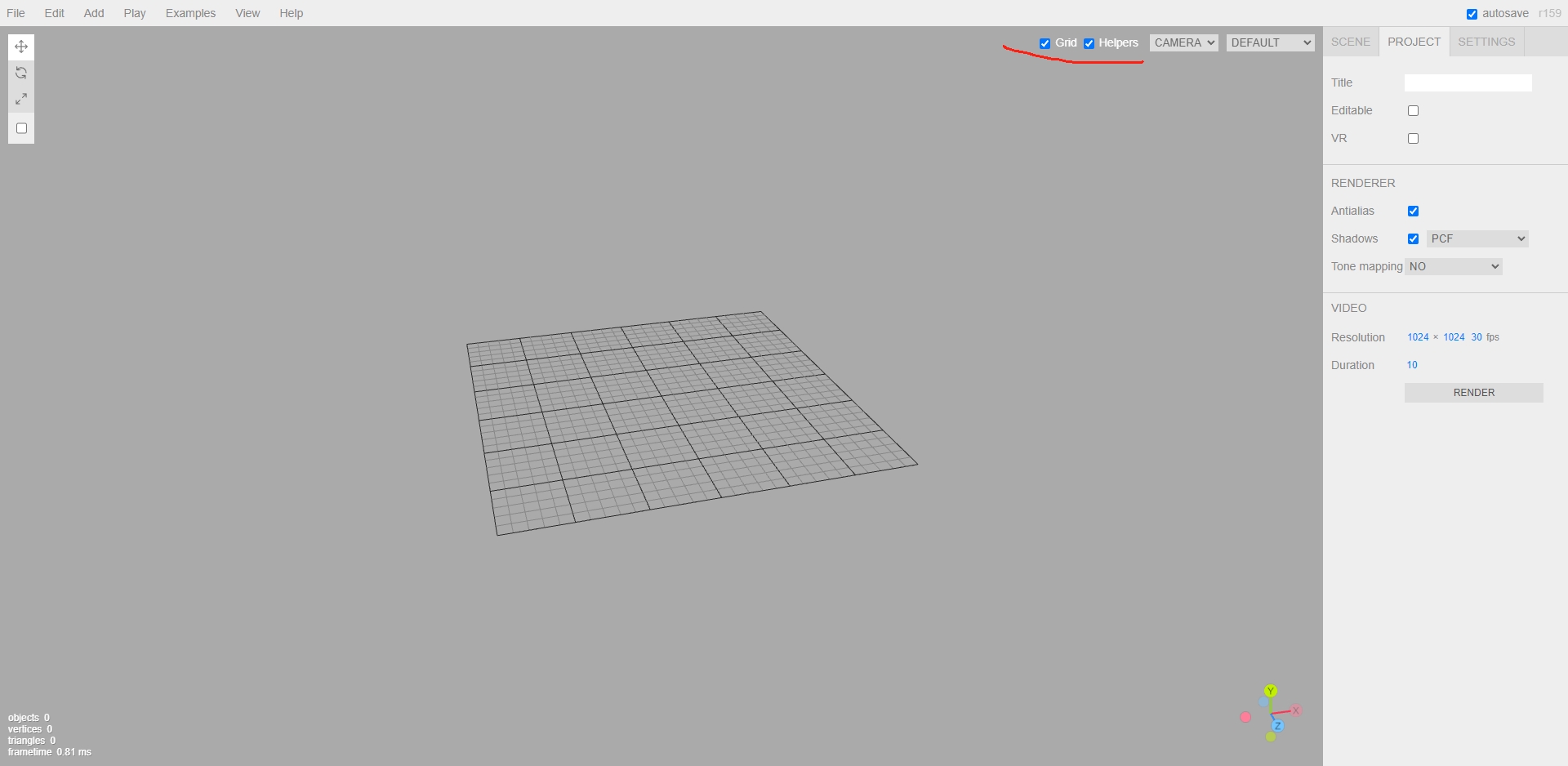Click the pink negative-X gizmo dot
The image size is (1568, 766).
pos(1245,717)
